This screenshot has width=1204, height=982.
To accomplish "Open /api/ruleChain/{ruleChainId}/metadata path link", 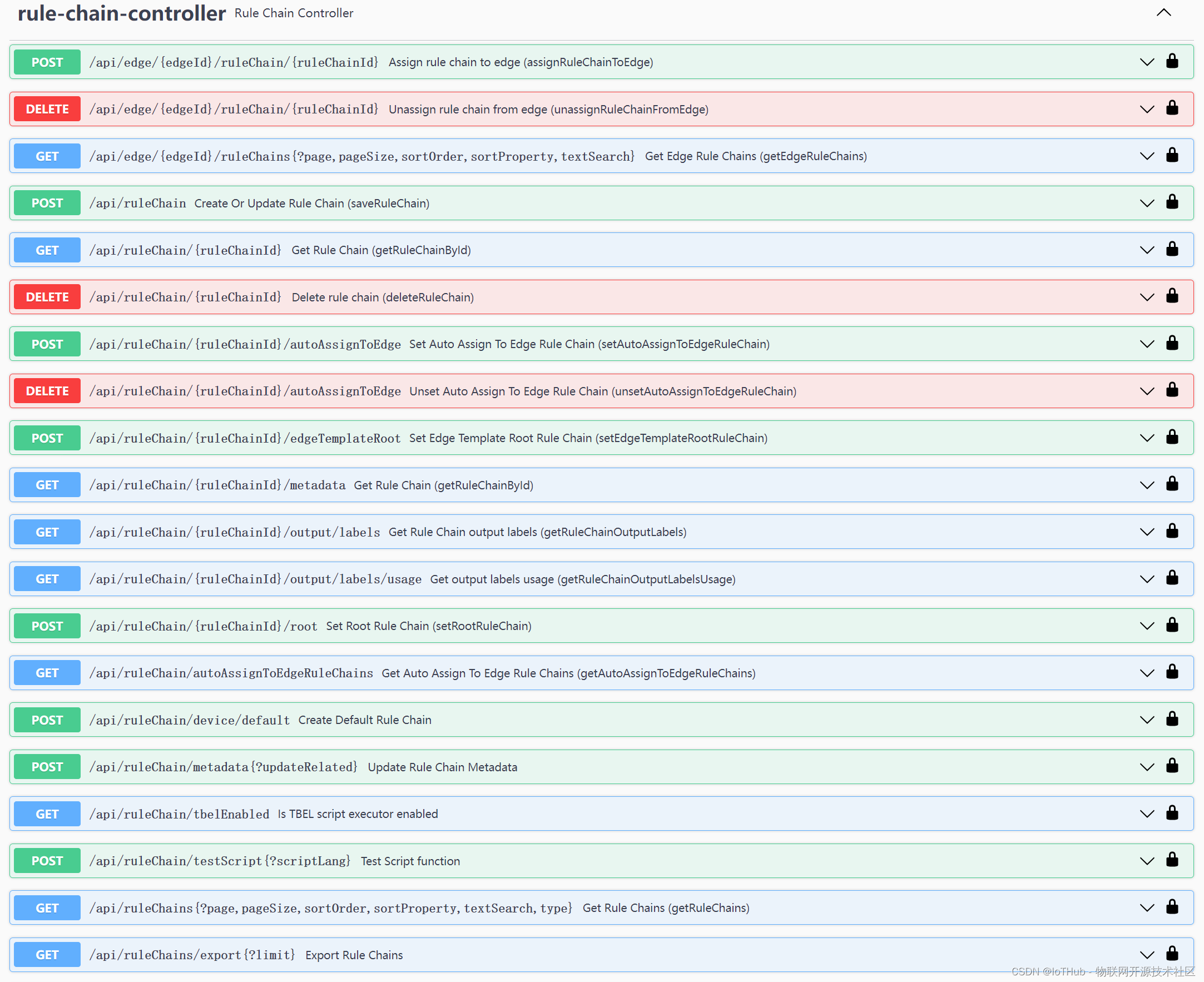I will tap(217, 485).
